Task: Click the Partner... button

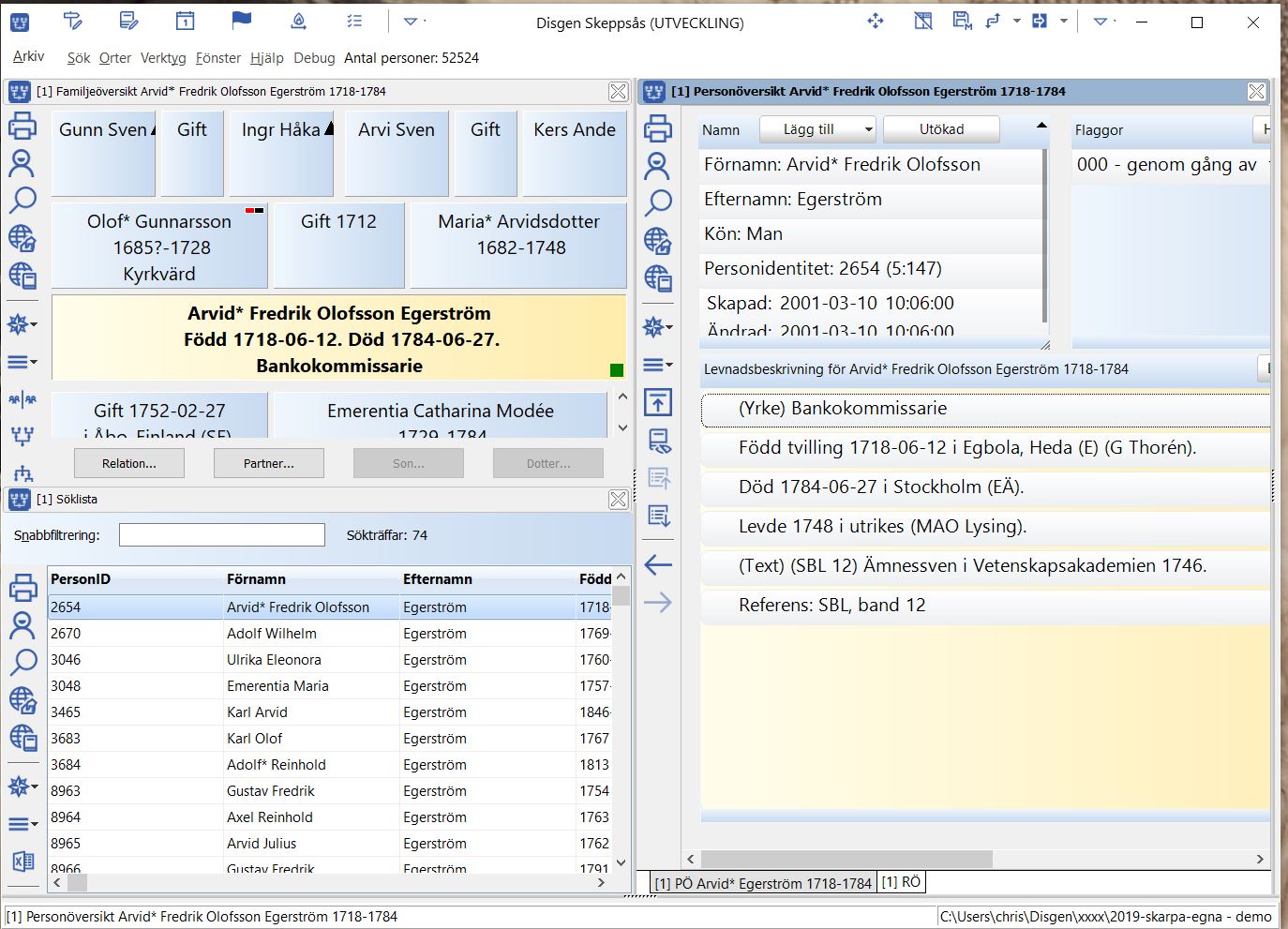Action: tap(269, 463)
